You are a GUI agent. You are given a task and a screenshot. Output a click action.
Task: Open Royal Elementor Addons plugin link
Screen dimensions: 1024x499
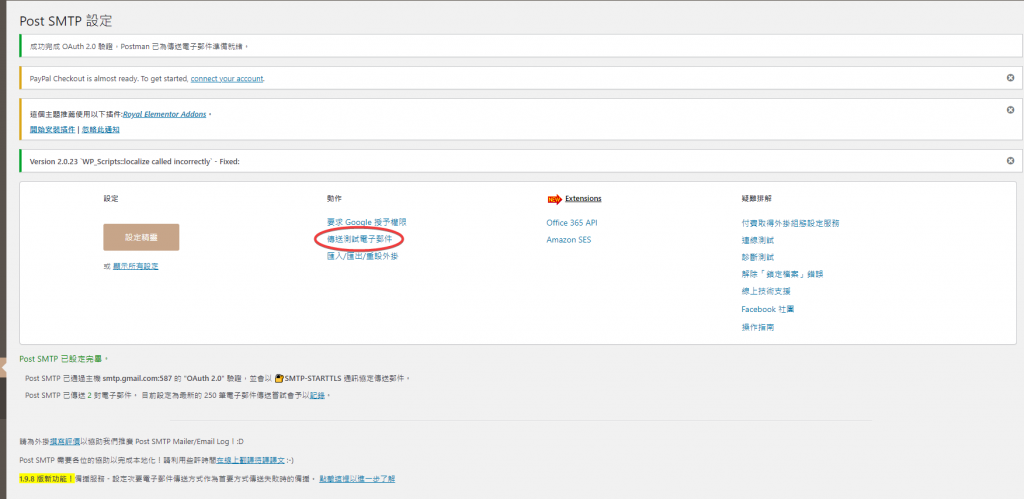tap(165, 114)
